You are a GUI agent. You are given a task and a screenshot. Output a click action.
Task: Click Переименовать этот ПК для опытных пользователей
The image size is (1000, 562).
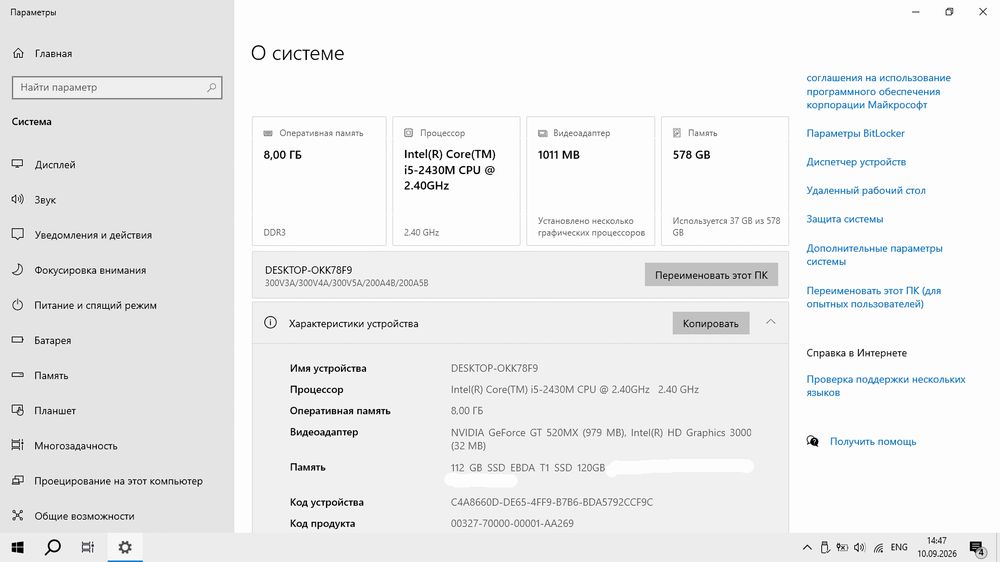pos(873,297)
